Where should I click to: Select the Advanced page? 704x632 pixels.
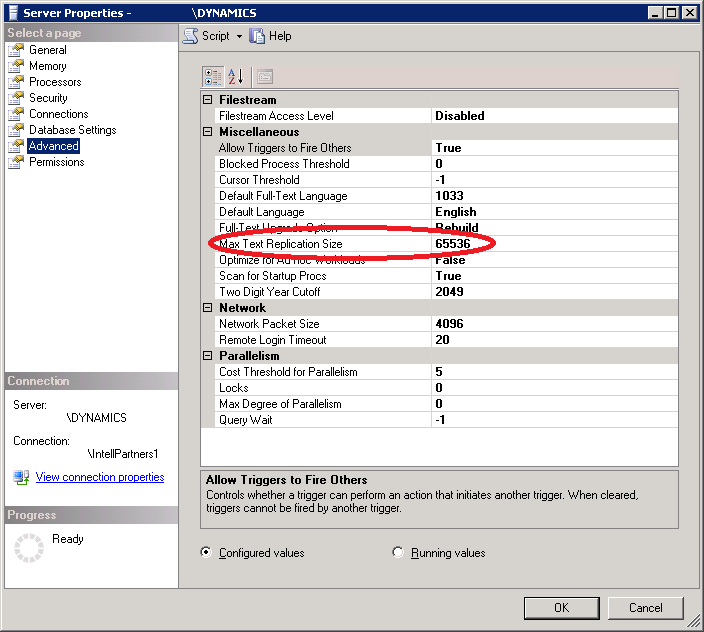(x=54, y=146)
